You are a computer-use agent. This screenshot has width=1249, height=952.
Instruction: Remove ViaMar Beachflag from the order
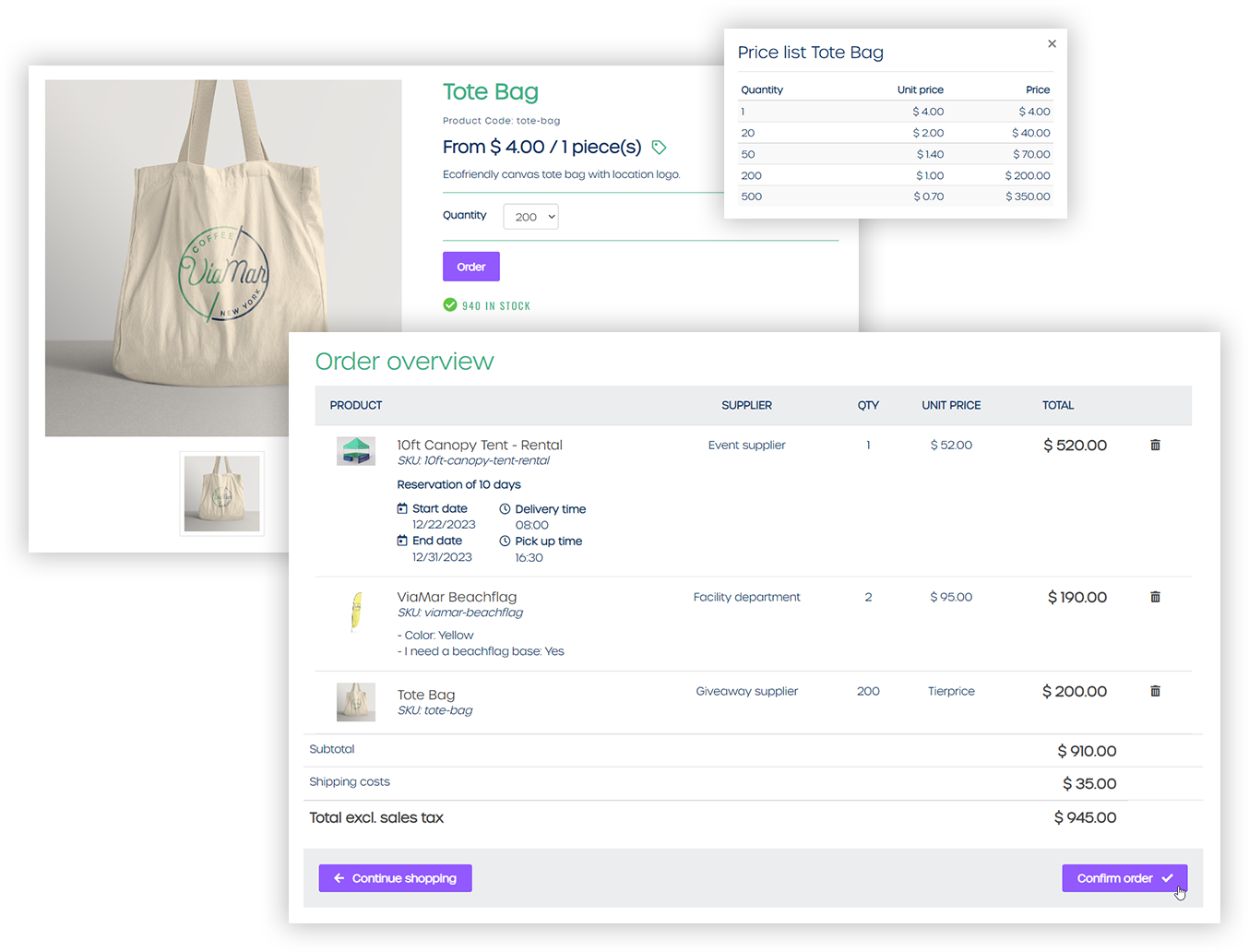tap(1155, 597)
